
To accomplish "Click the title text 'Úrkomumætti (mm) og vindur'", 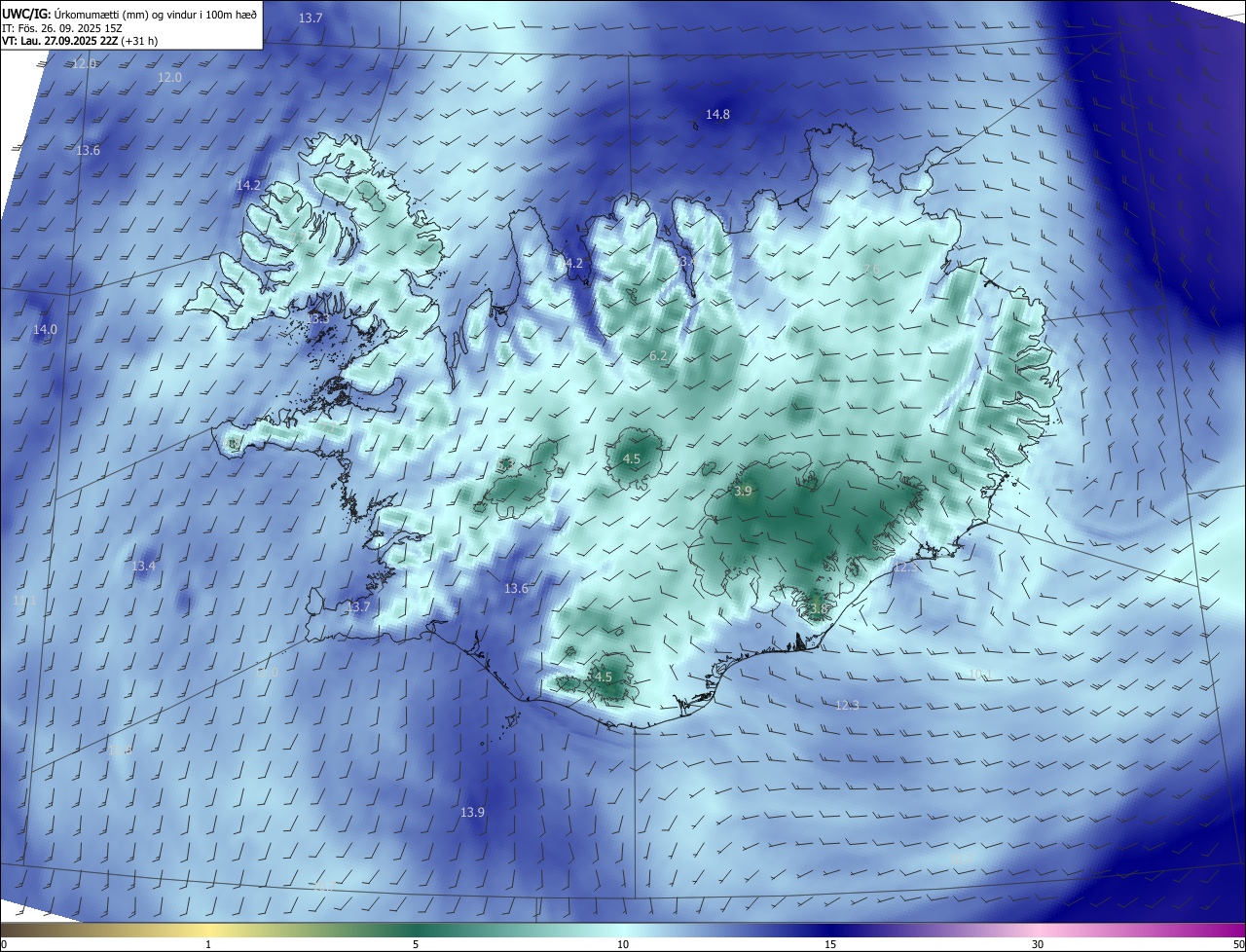I will (x=126, y=14).
